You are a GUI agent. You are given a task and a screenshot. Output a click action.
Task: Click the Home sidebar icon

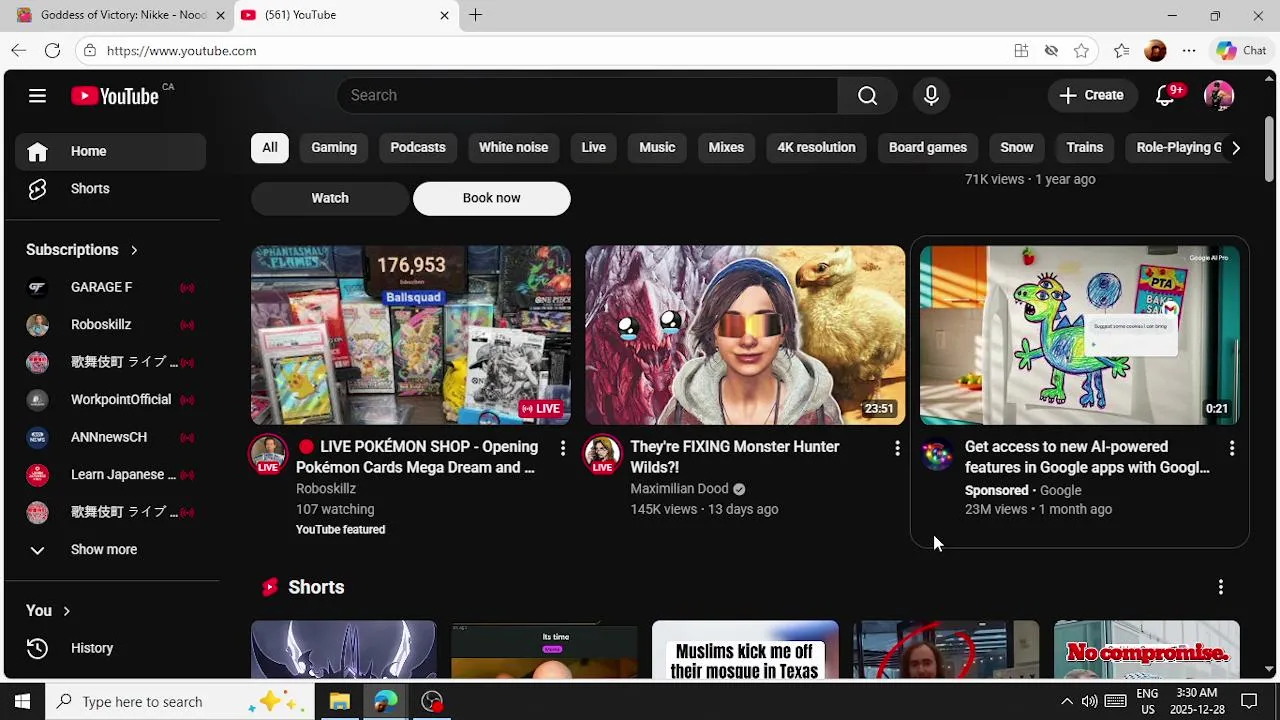37,151
